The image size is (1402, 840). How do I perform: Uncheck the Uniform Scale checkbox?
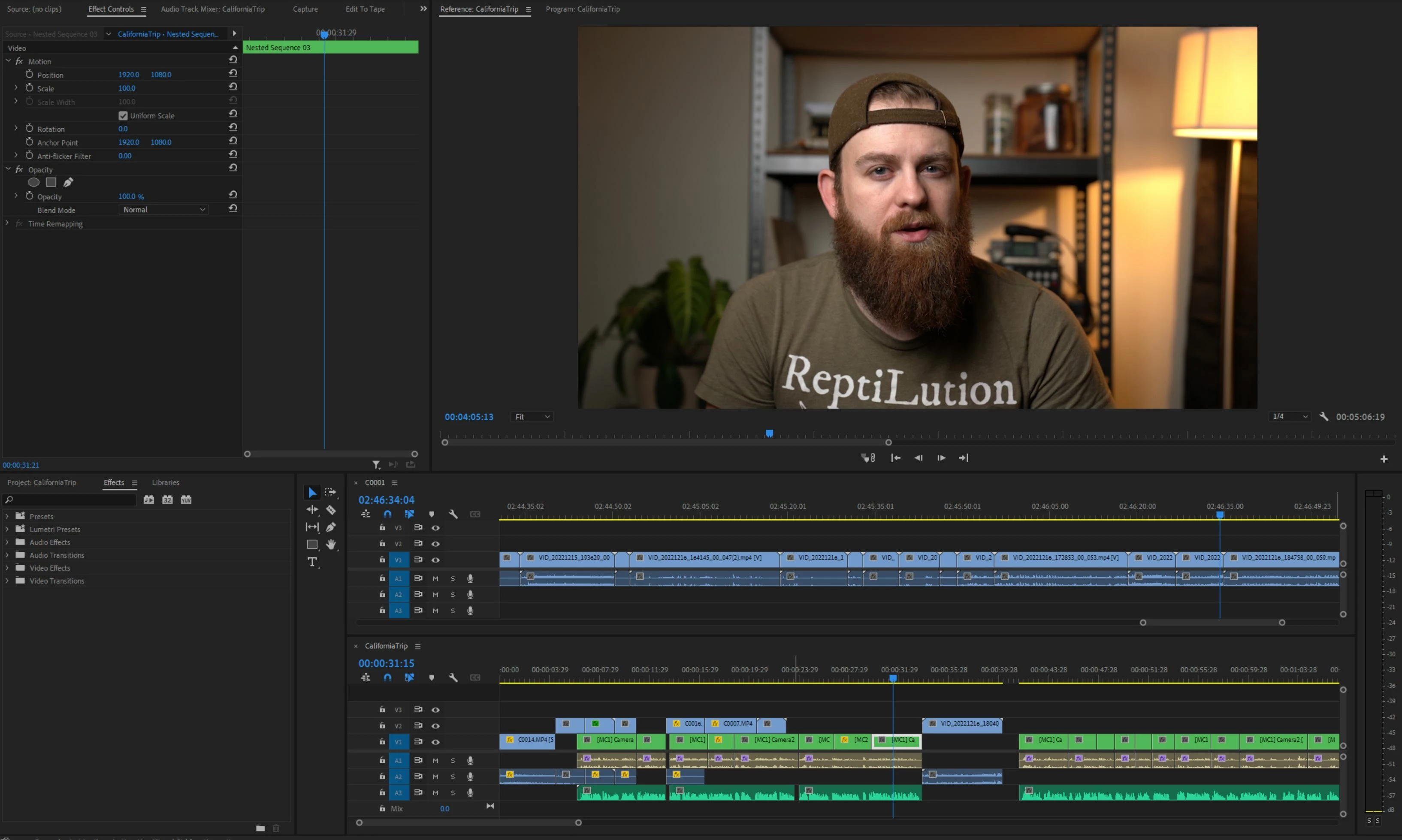click(123, 115)
